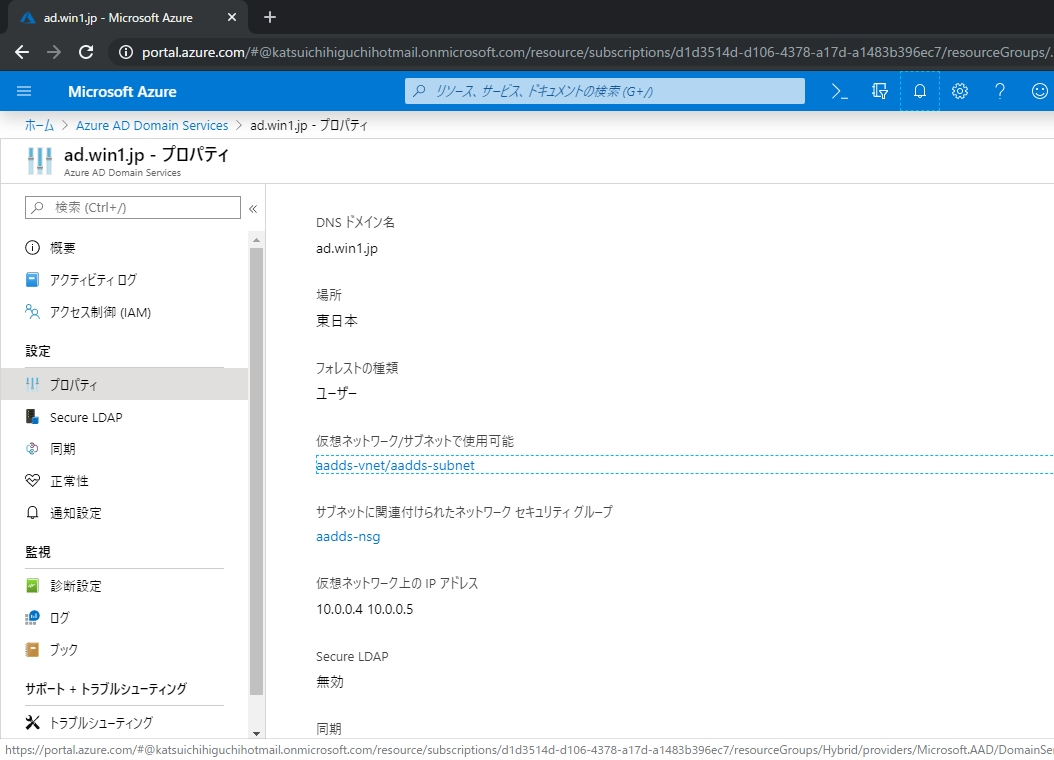Launch Cloud Shell from the top bar

840,91
